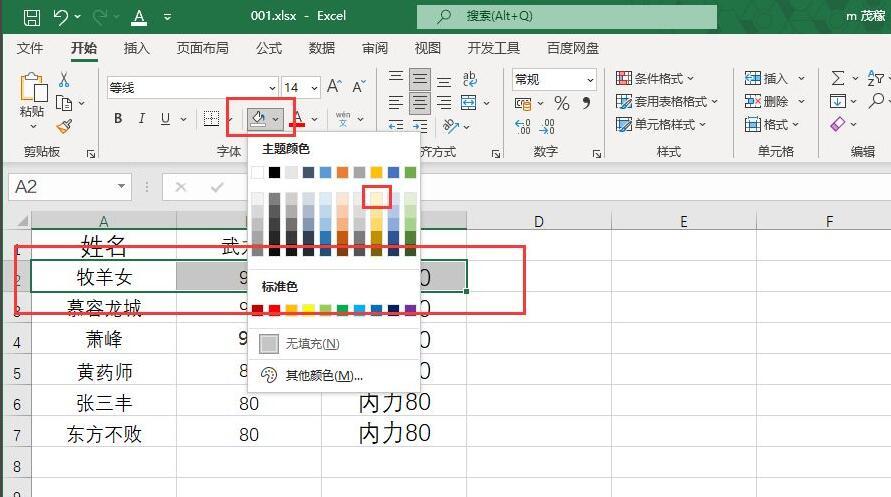
Task: Click the Percent Style icon
Action: [562, 103]
